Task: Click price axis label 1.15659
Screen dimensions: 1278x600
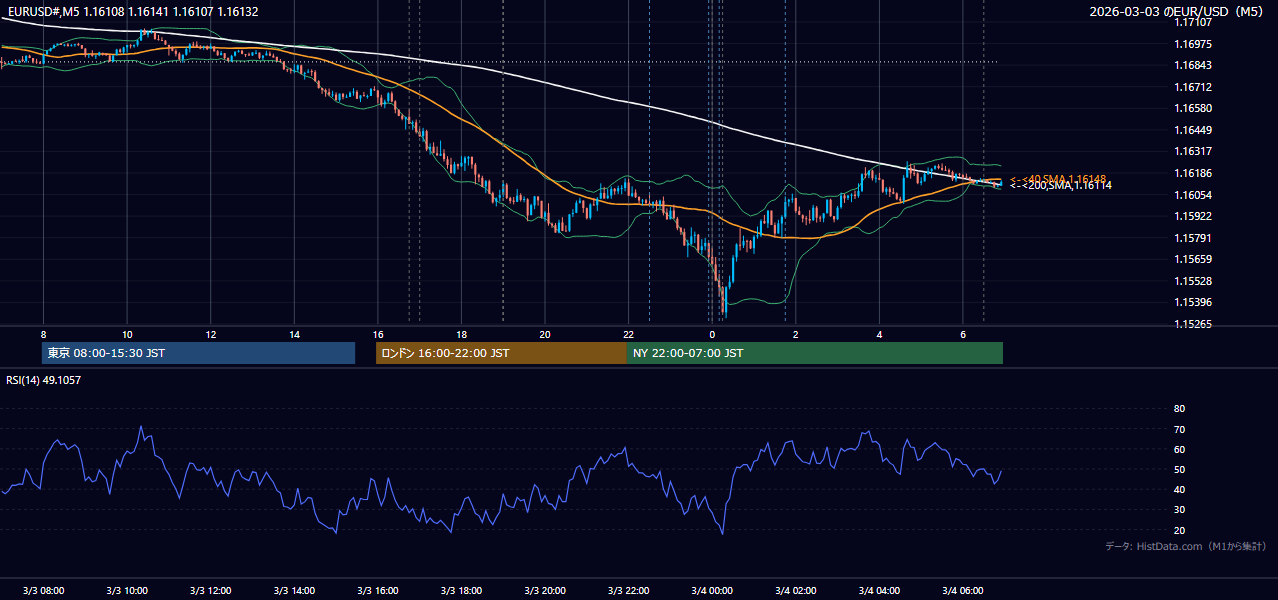Action: (x=1193, y=259)
